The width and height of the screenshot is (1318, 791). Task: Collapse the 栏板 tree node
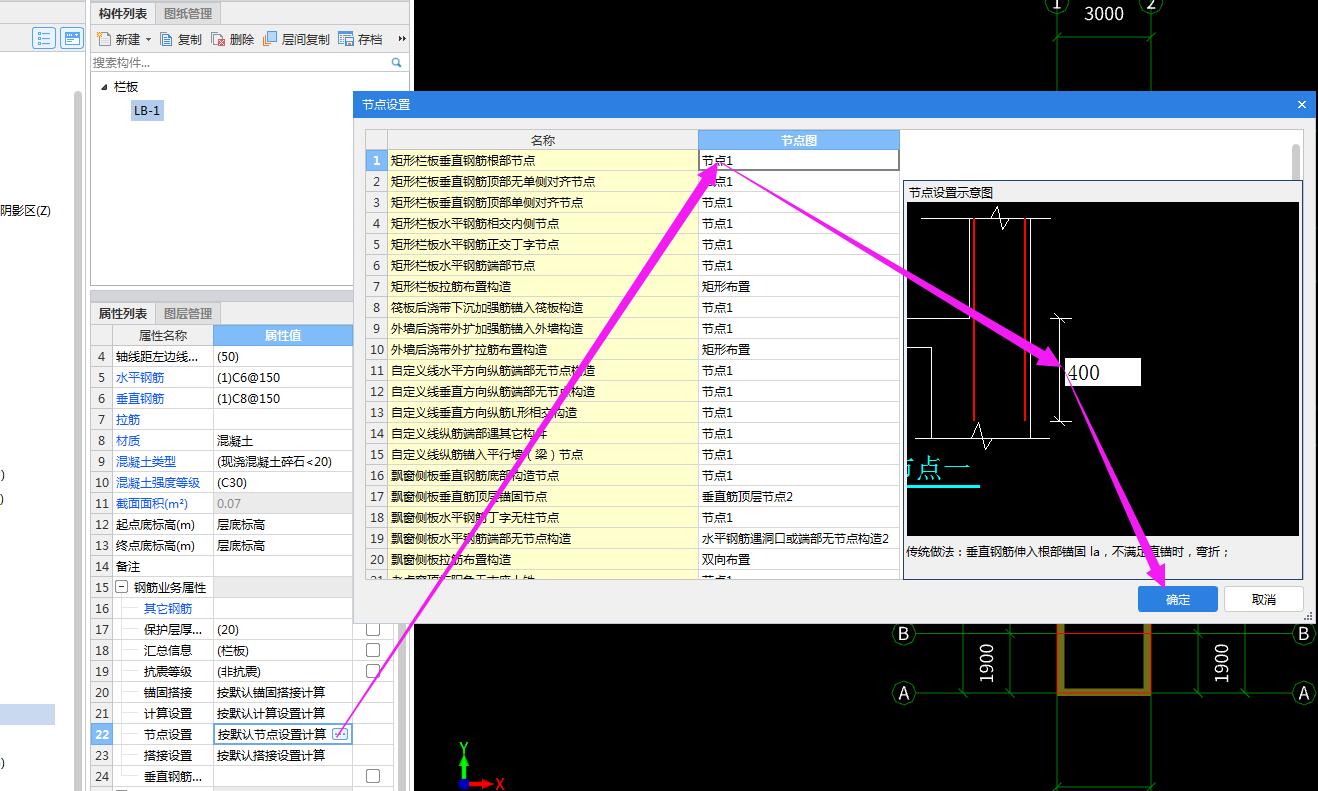[105, 88]
